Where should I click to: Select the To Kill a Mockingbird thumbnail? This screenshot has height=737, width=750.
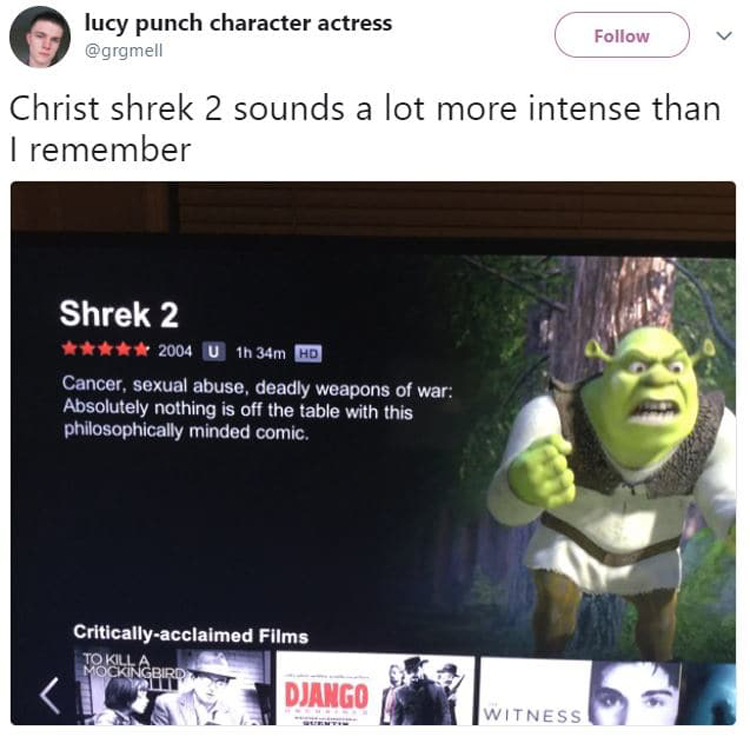pyautogui.click(x=173, y=687)
